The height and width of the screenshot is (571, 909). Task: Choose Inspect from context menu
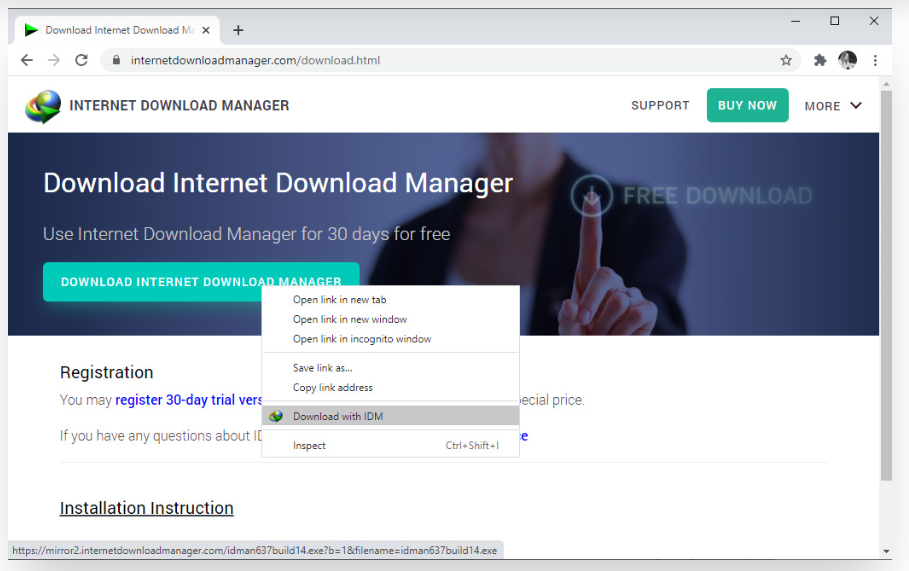click(390, 445)
